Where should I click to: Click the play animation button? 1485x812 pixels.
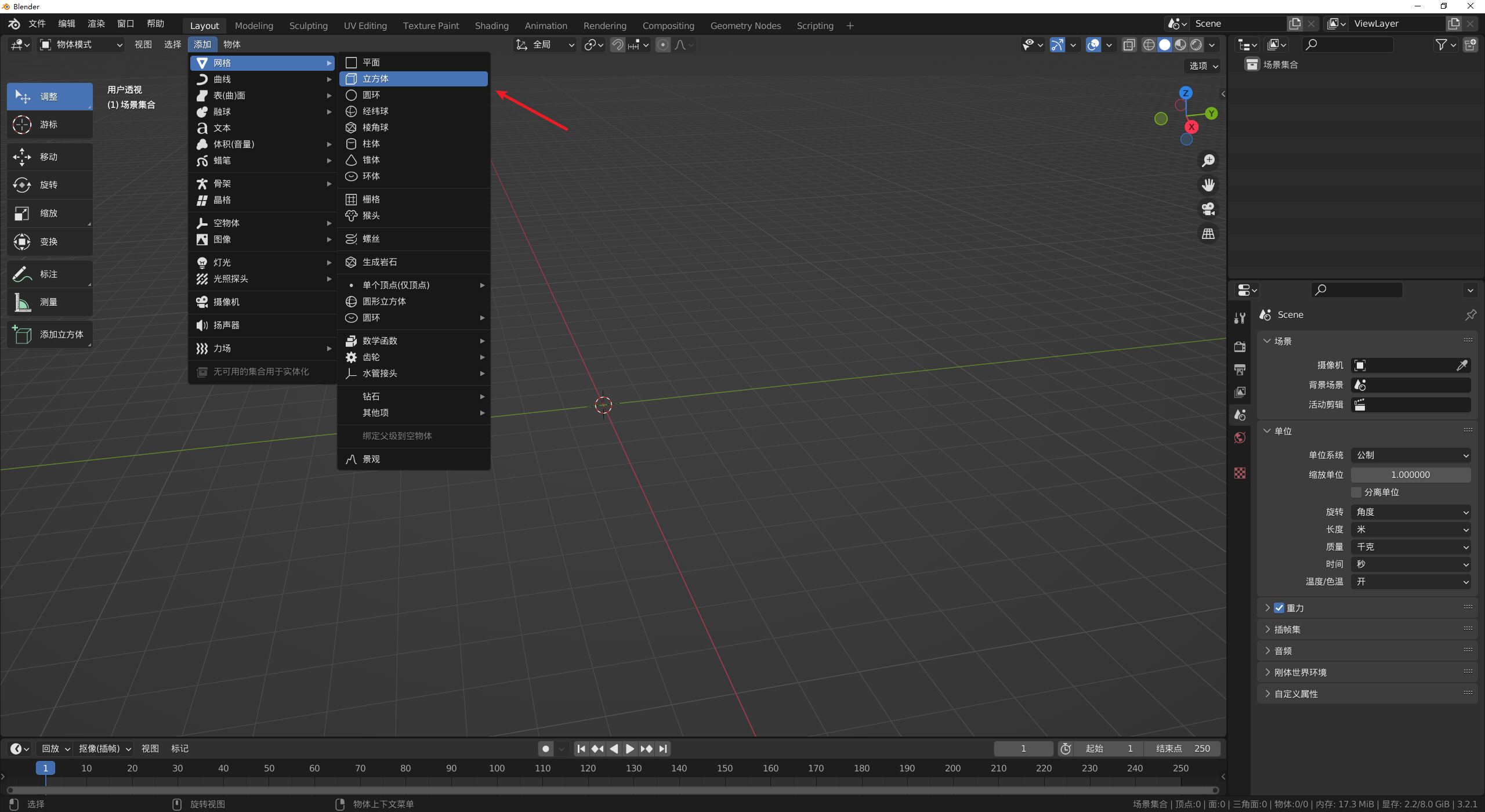(x=630, y=749)
